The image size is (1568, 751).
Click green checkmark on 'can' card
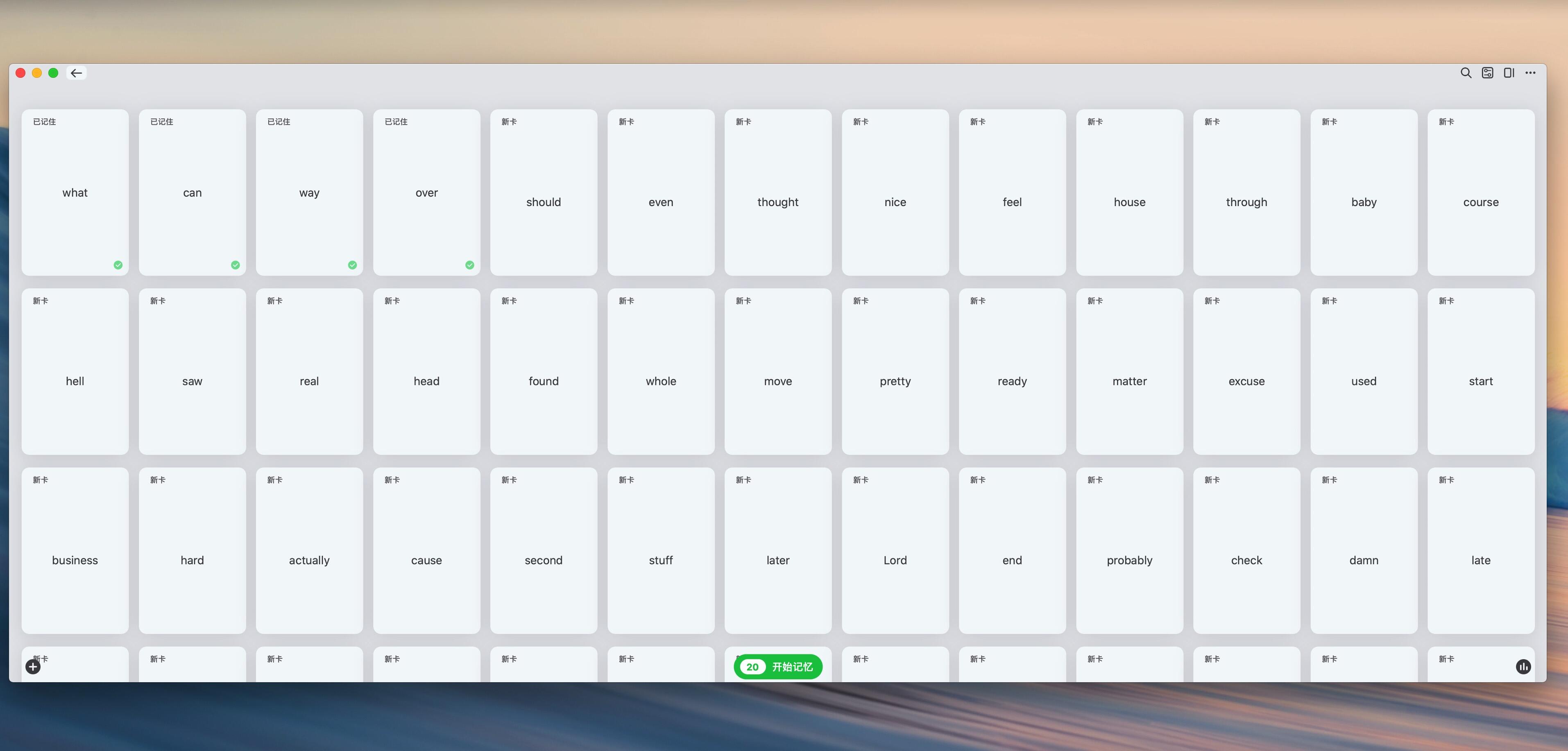click(x=236, y=265)
